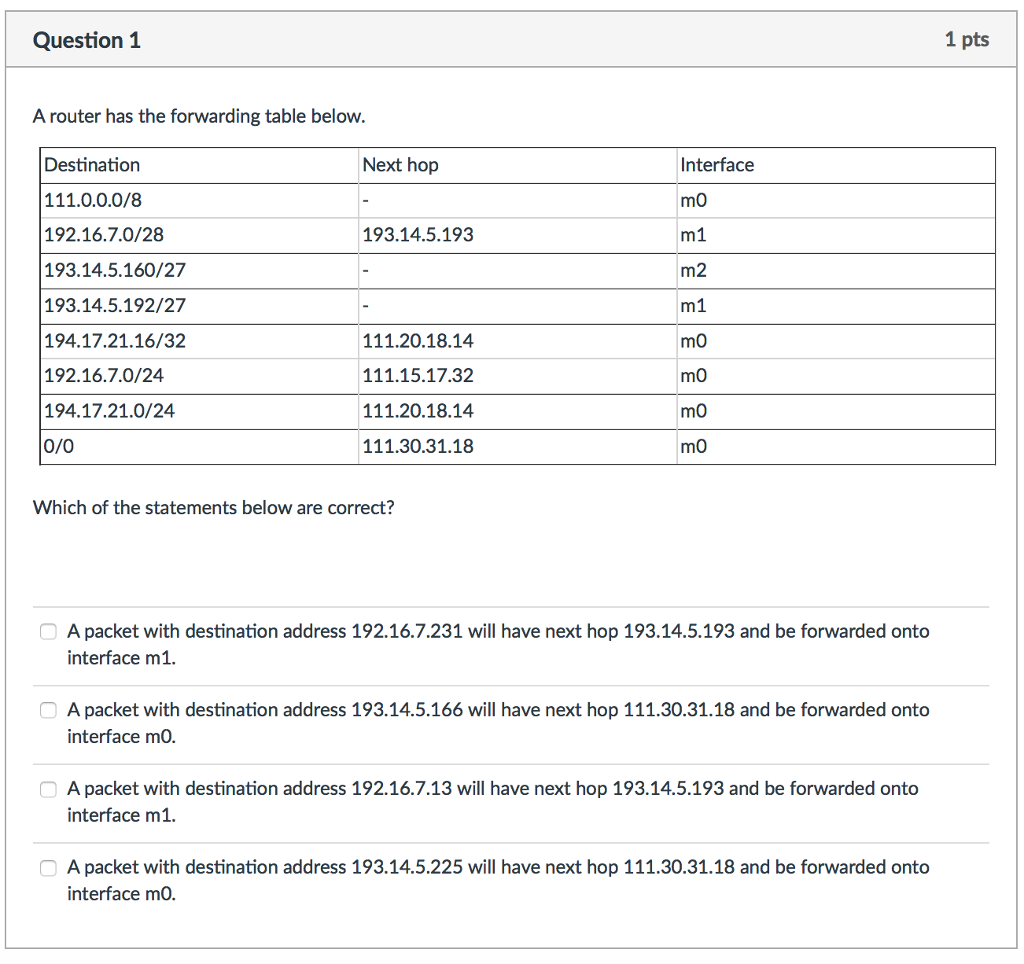Image resolution: width=1024 pixels, height=964 pixels.
Task: Check the answer about destination 192.16.7.13
Action: click(x=48, y=789)
